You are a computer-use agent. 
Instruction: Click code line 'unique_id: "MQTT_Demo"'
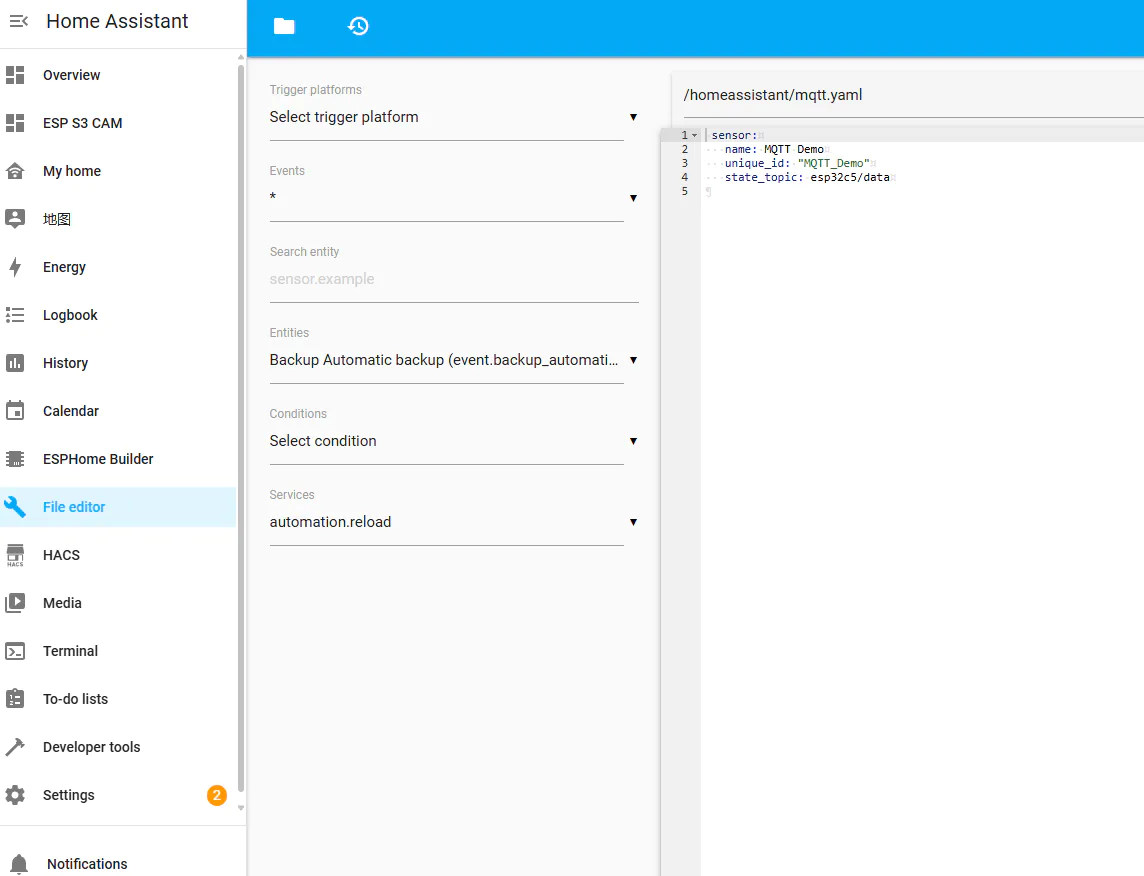coord(797,163)
